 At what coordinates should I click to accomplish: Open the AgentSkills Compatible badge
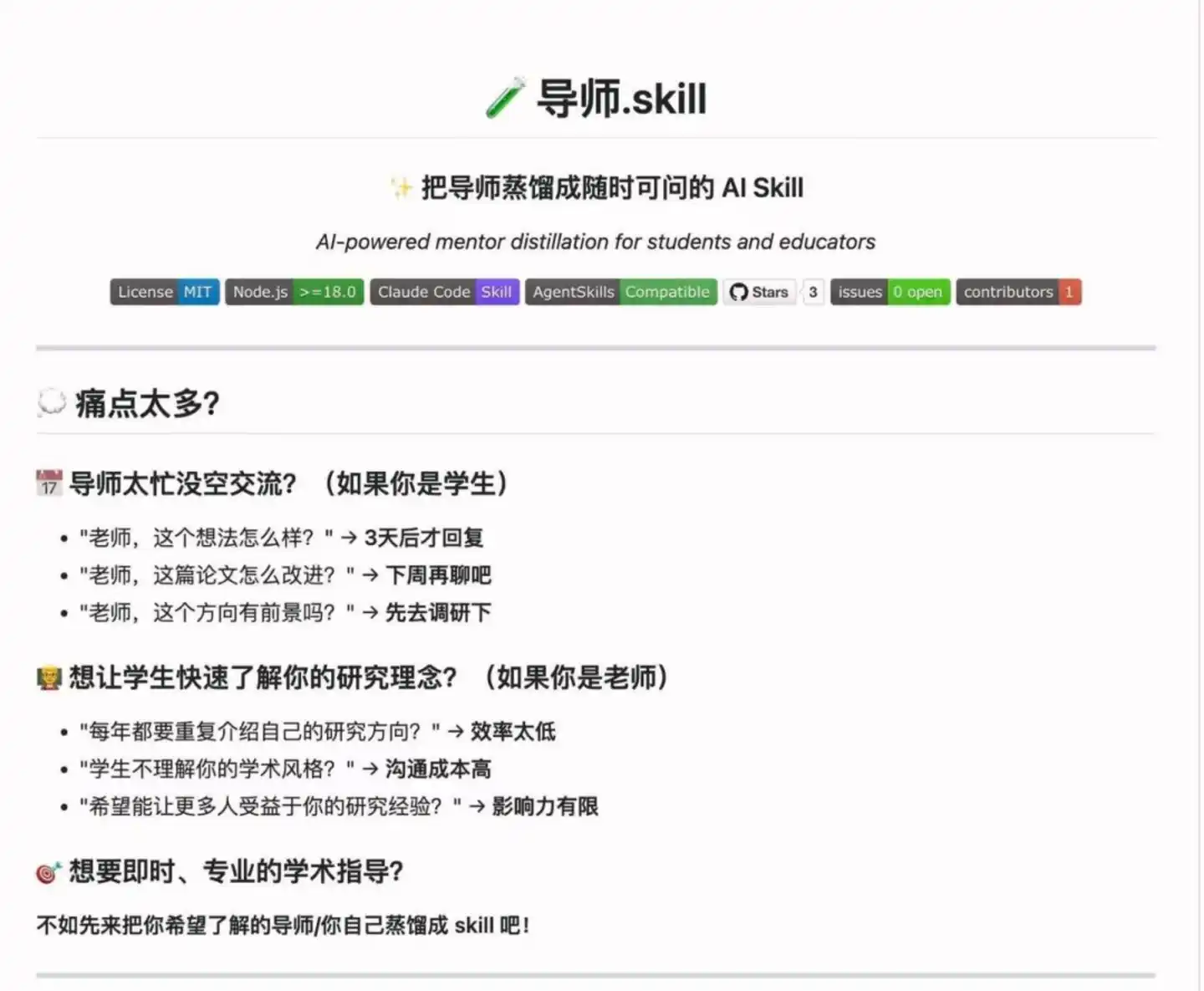[621, 292]
